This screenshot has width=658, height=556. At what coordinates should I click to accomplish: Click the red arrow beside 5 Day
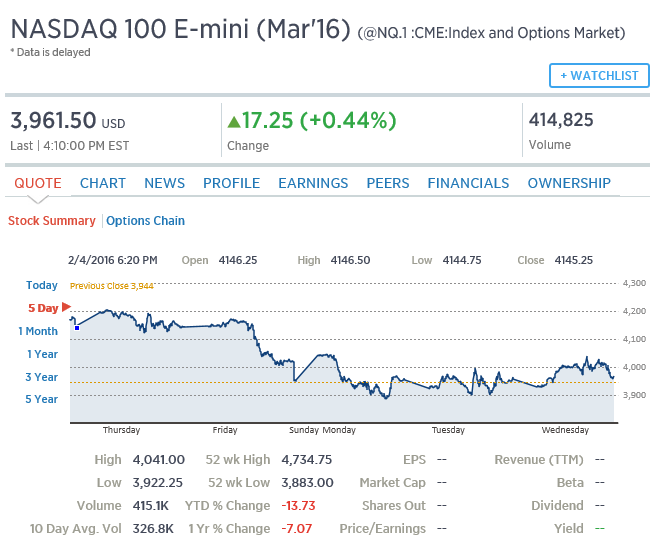[x=66, y=307]
